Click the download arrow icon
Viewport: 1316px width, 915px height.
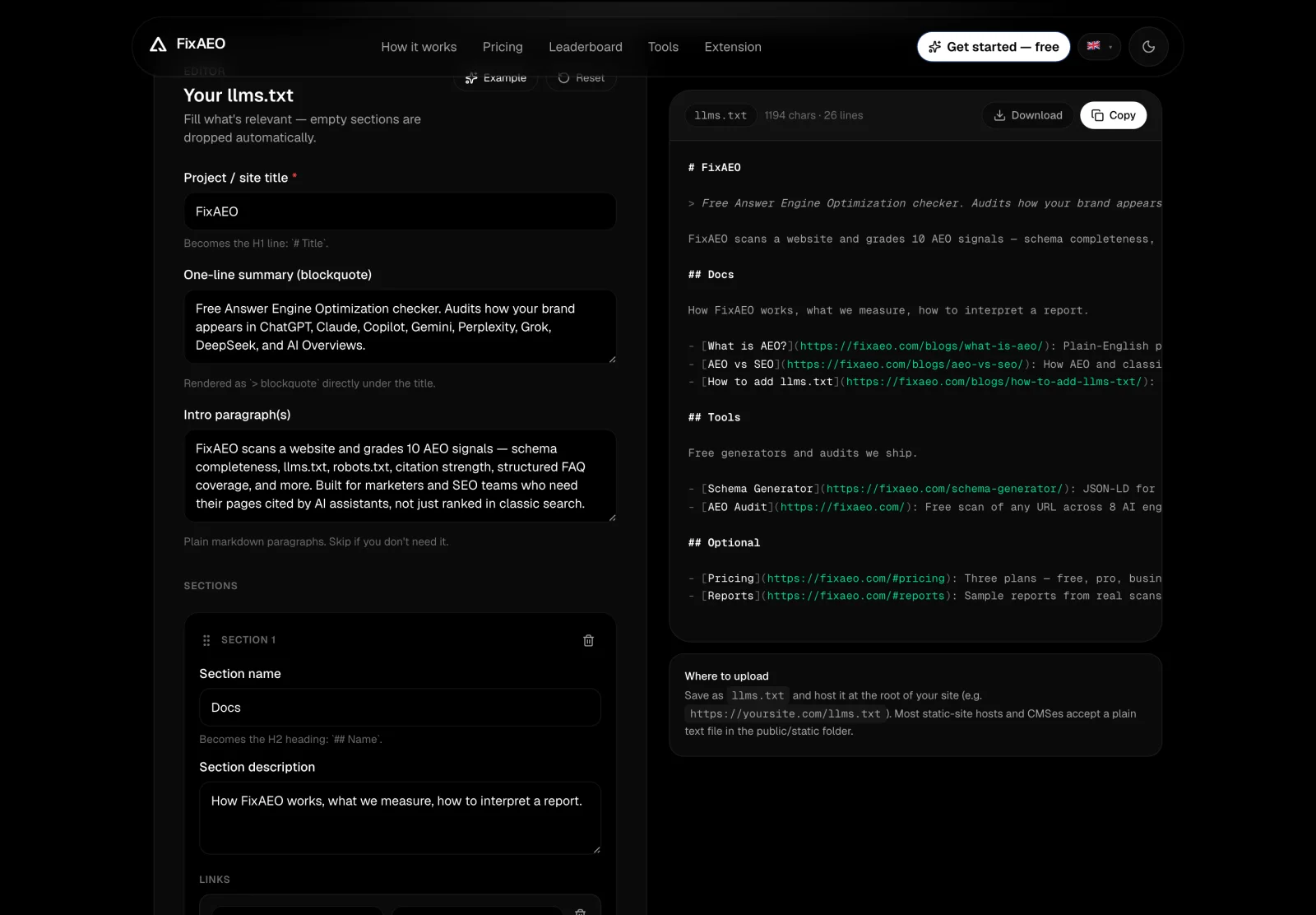(x=999, y=115)
